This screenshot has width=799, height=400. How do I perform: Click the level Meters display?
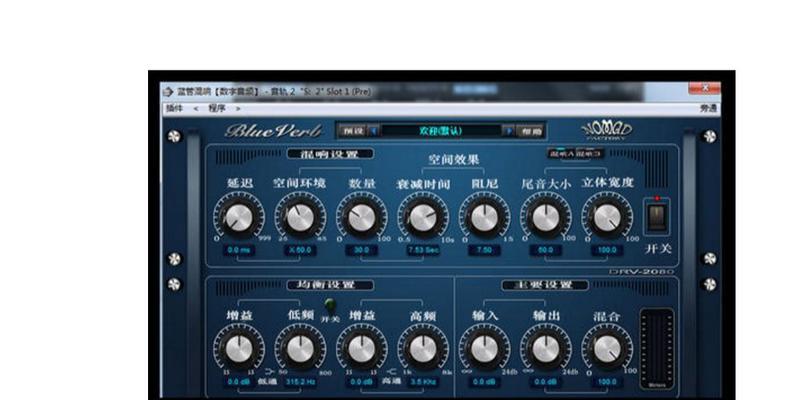click(x=657, y=350)
